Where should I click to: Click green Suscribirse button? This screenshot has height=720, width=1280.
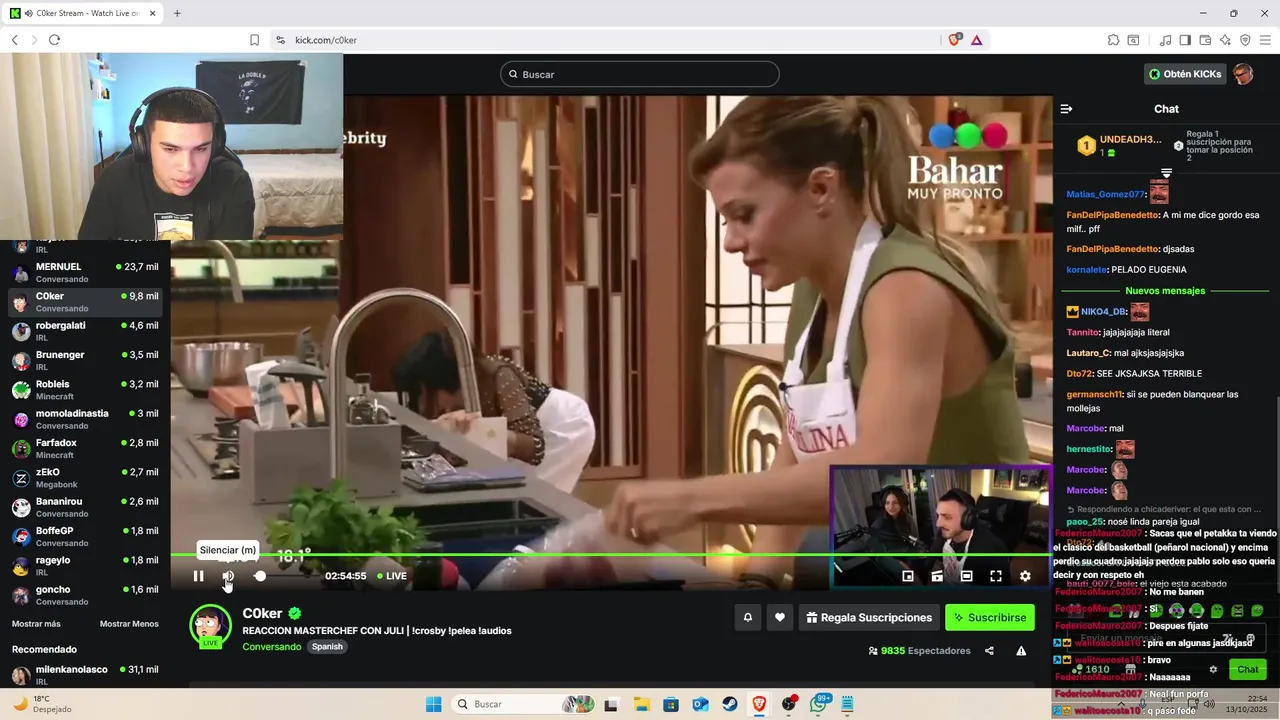[x=990, y=618]
